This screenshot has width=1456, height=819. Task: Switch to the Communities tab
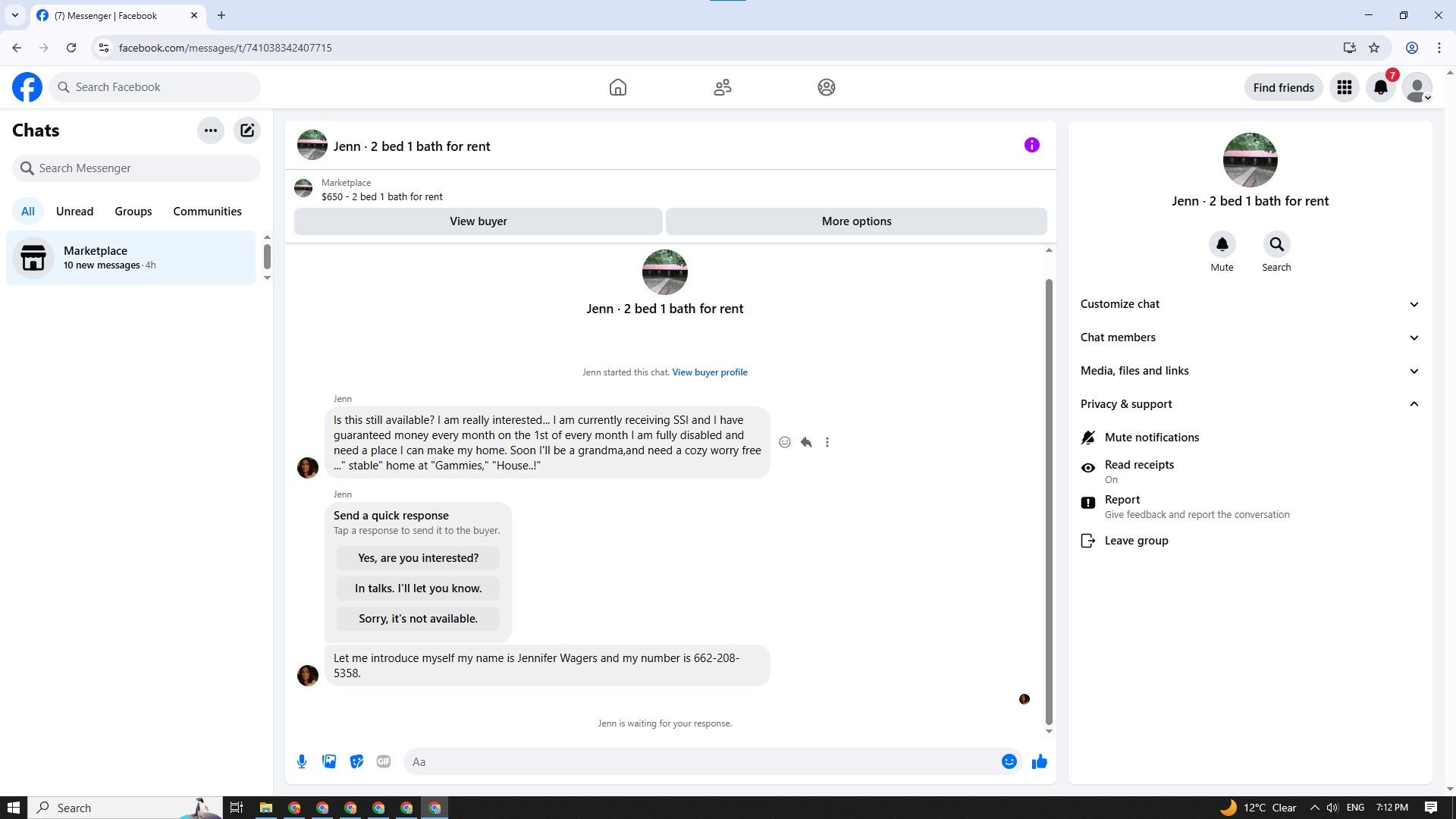(x=207, y=212)
